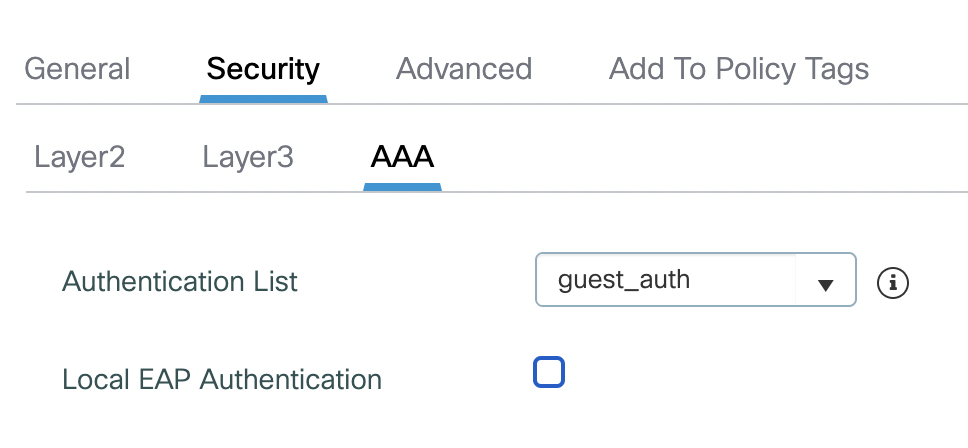
Task: Click the guest_auth value text
Action: pos(624,279)
